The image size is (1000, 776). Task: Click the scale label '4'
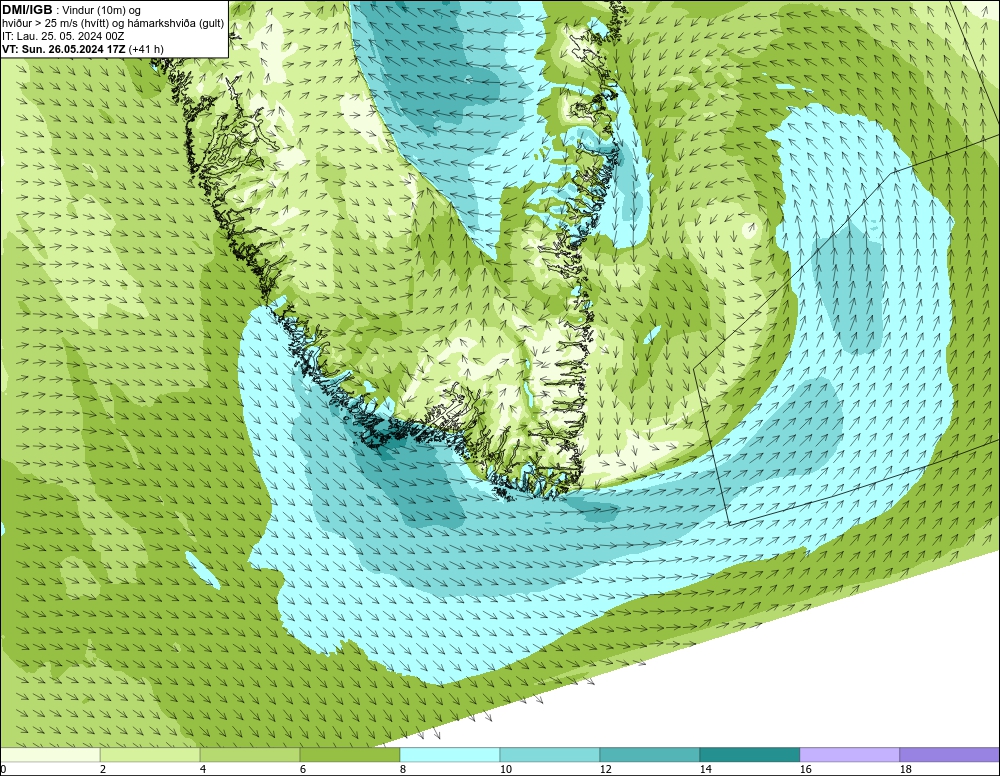[203, 769]
